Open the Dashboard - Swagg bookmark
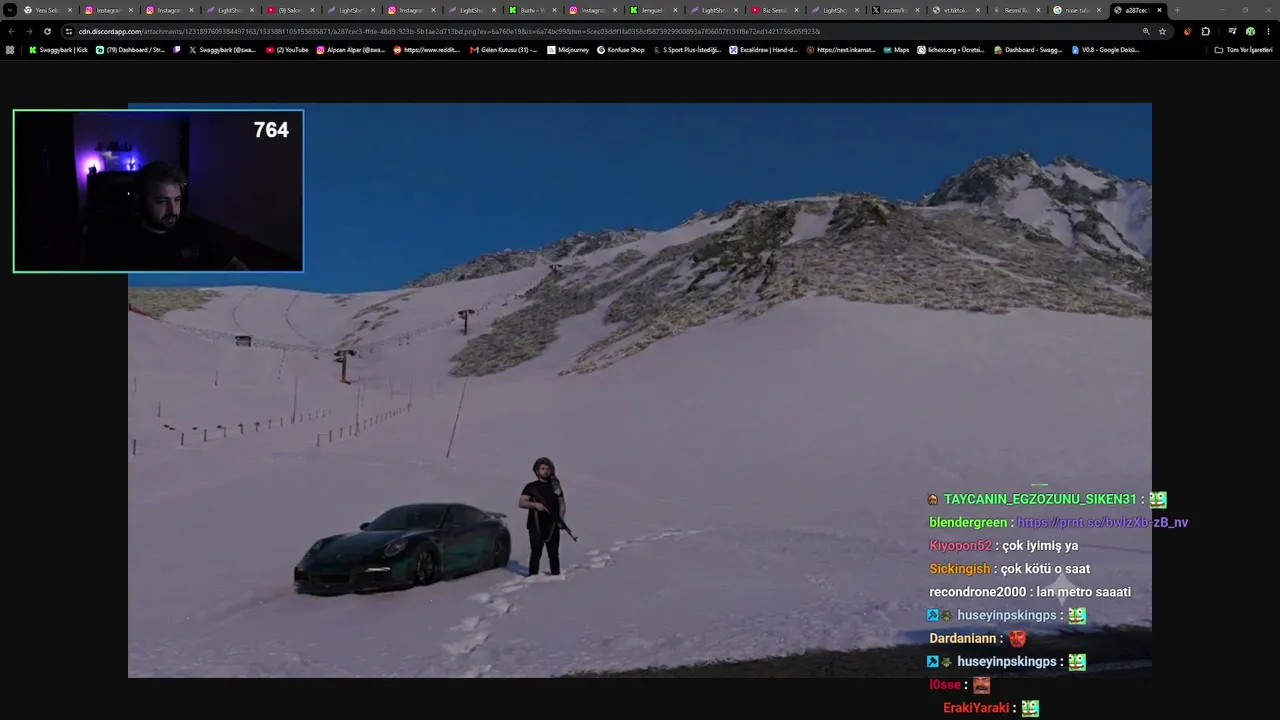This screenshot has height=720, width=1280. [x=1028, y=49]
